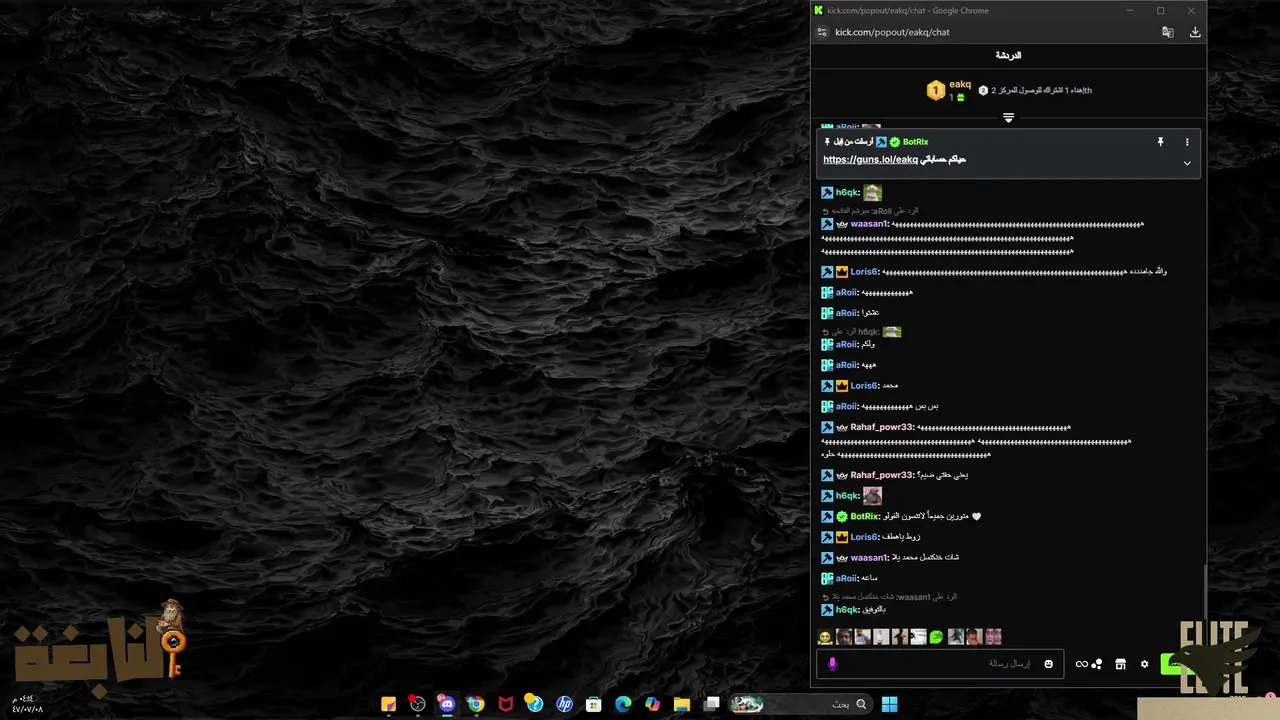Screen dimensions: 1280x720
Task: Click the eakq top gifter name
Action: coord(960,85)
